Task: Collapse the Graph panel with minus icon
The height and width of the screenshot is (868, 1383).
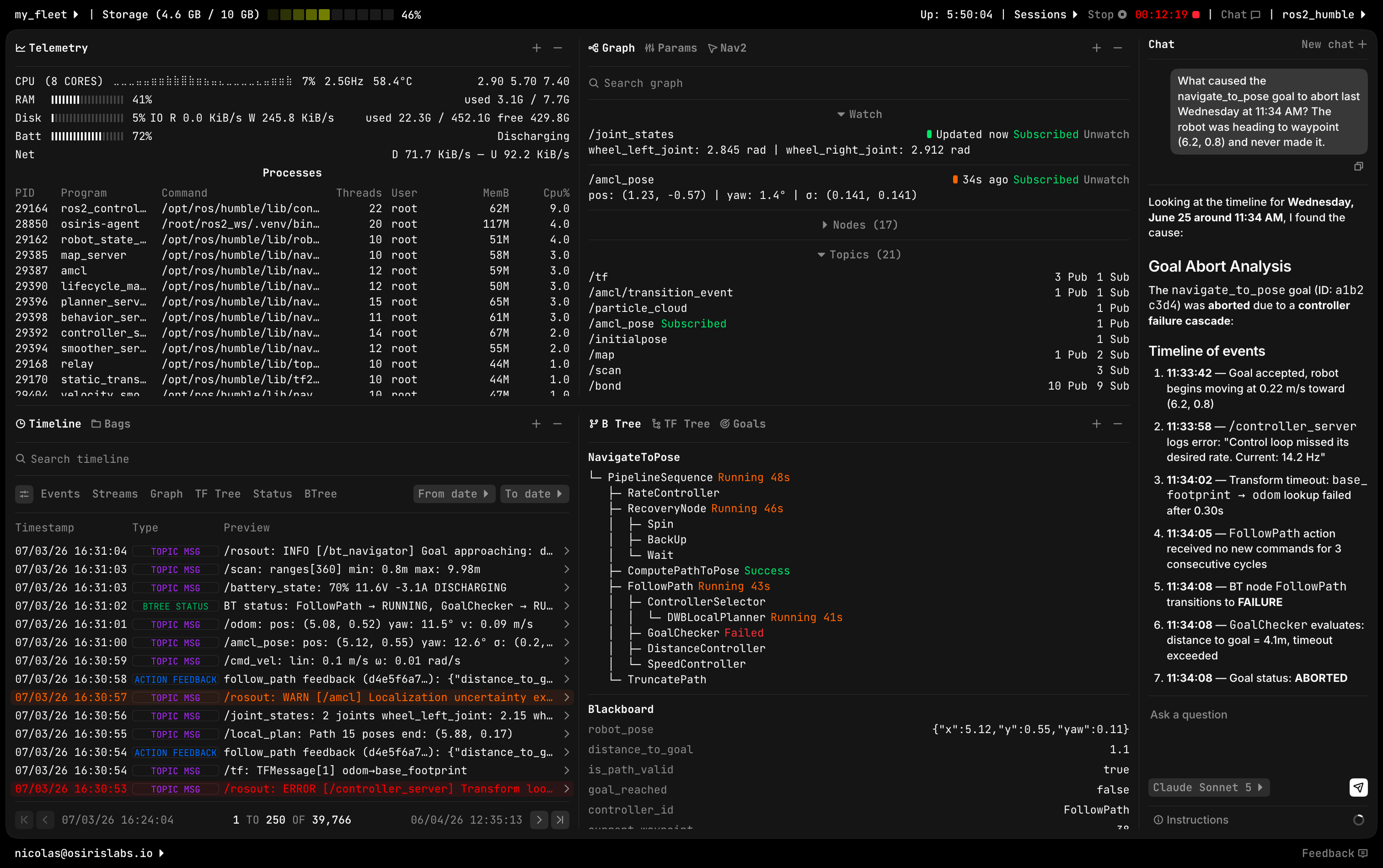Action: point(1118,48)
